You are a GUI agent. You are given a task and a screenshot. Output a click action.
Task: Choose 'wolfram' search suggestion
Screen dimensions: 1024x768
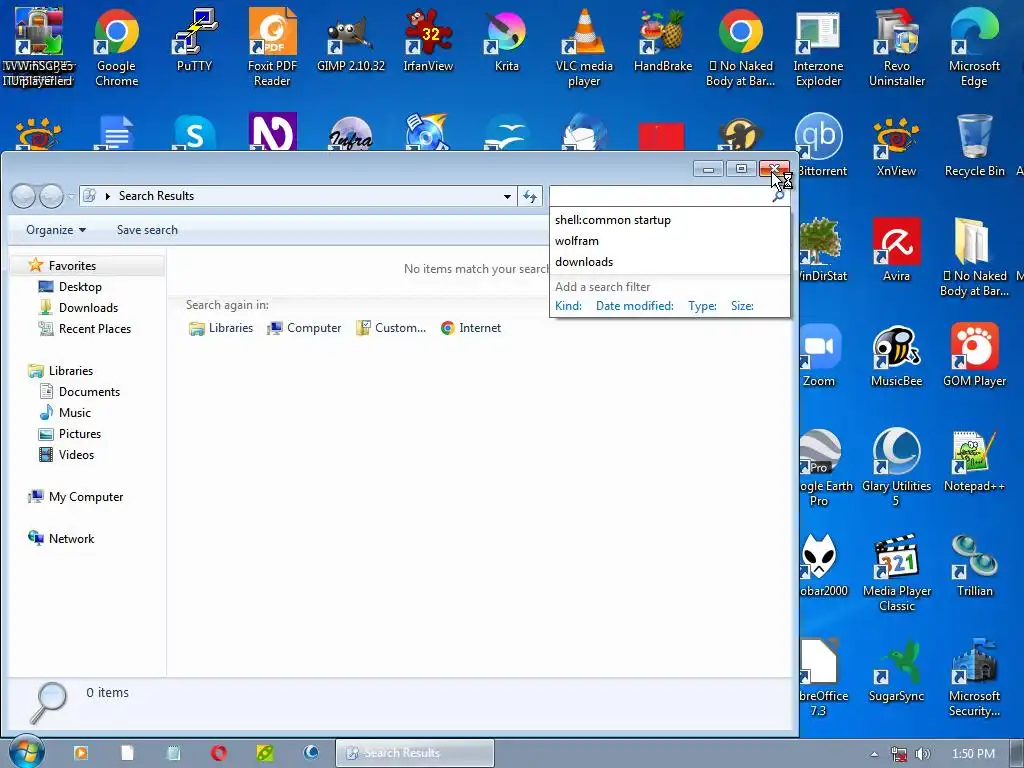point(669,241)
